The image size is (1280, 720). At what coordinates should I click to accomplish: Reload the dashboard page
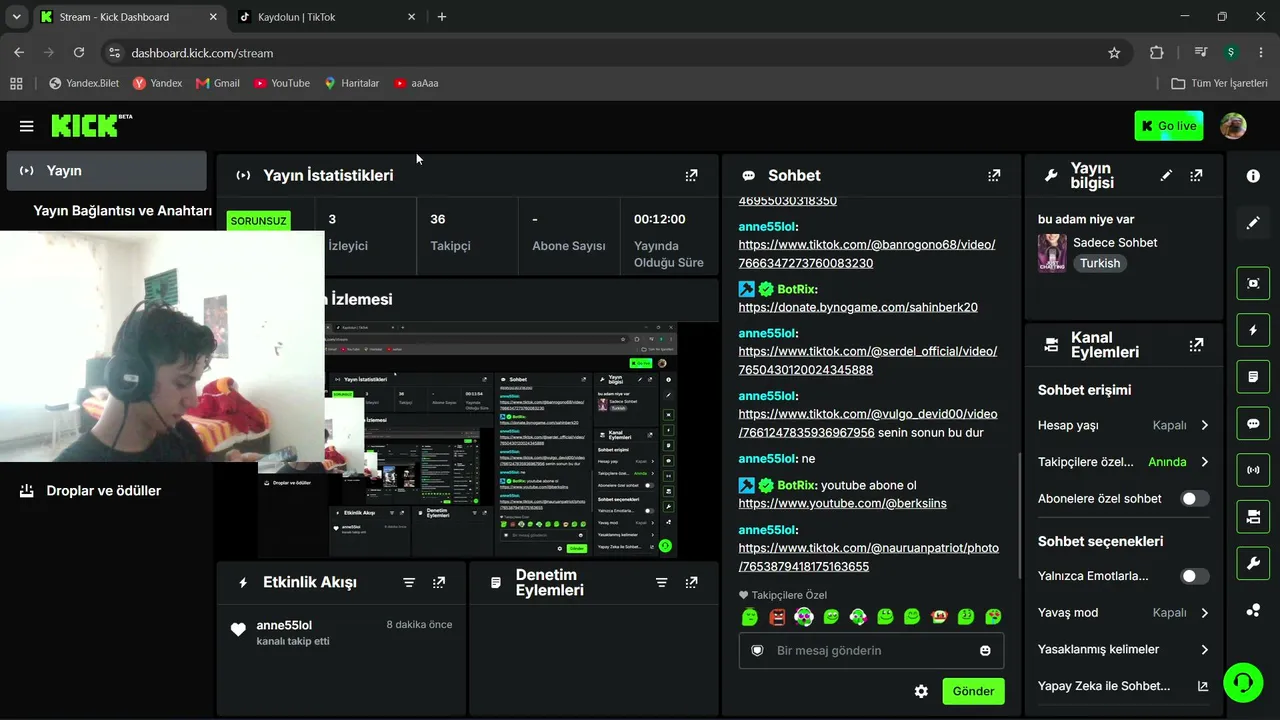79,53
